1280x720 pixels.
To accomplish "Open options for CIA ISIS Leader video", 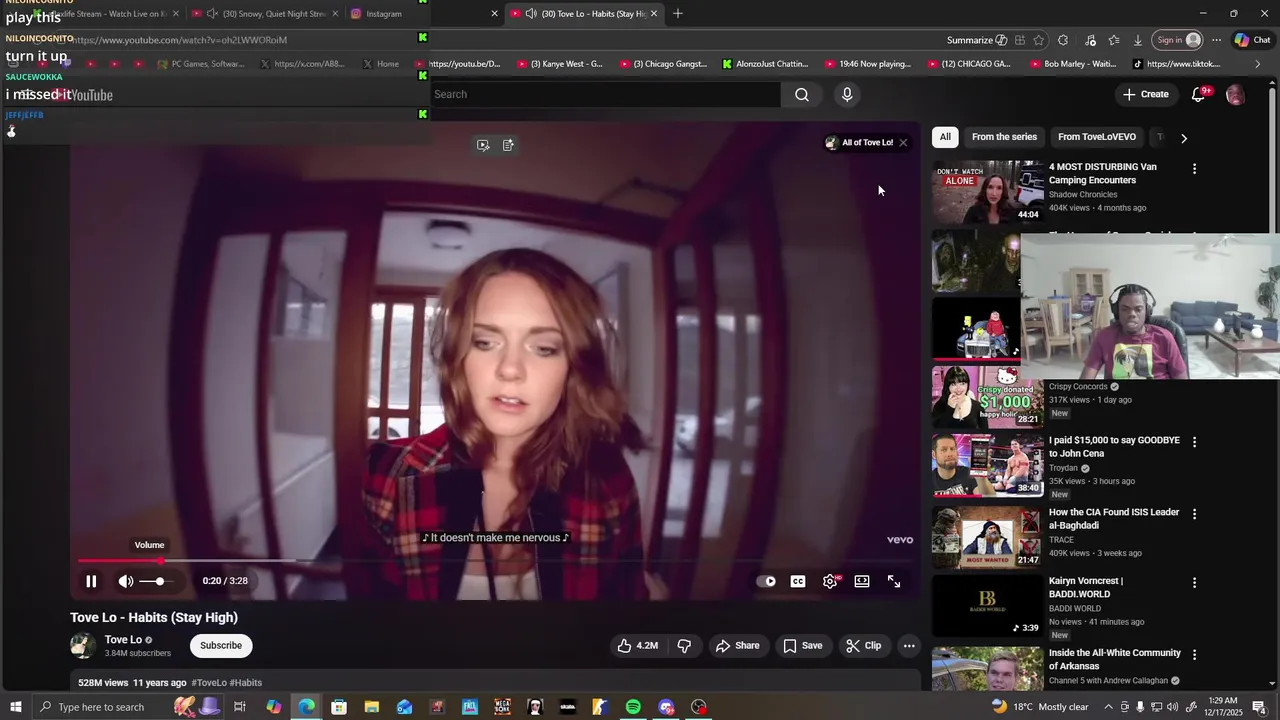I will (1194, 514).
